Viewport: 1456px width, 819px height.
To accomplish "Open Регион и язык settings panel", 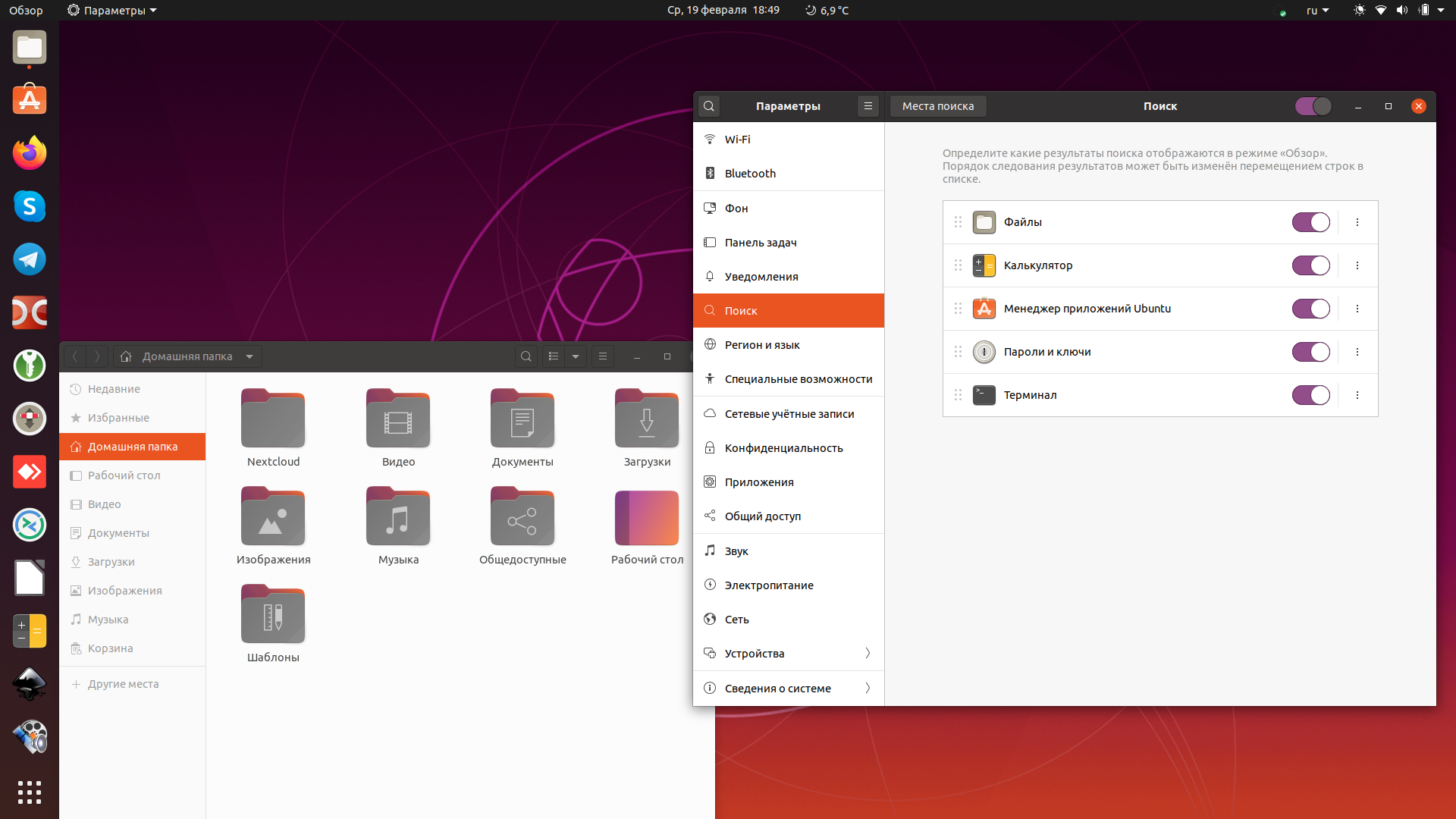I will click(789, 345).
